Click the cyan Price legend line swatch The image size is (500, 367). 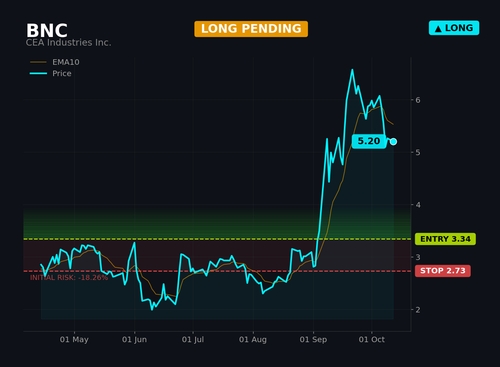click(38, 73)
